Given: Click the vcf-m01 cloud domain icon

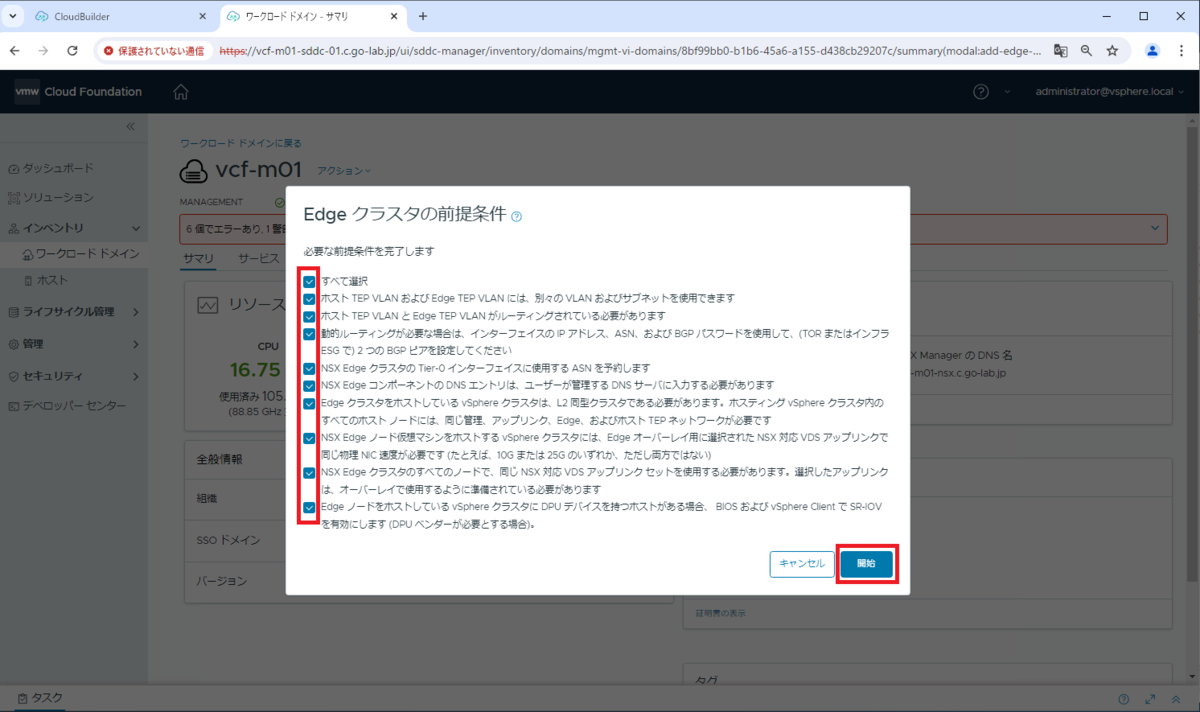Looking at the screenshot, I should (x=194, y=172).
